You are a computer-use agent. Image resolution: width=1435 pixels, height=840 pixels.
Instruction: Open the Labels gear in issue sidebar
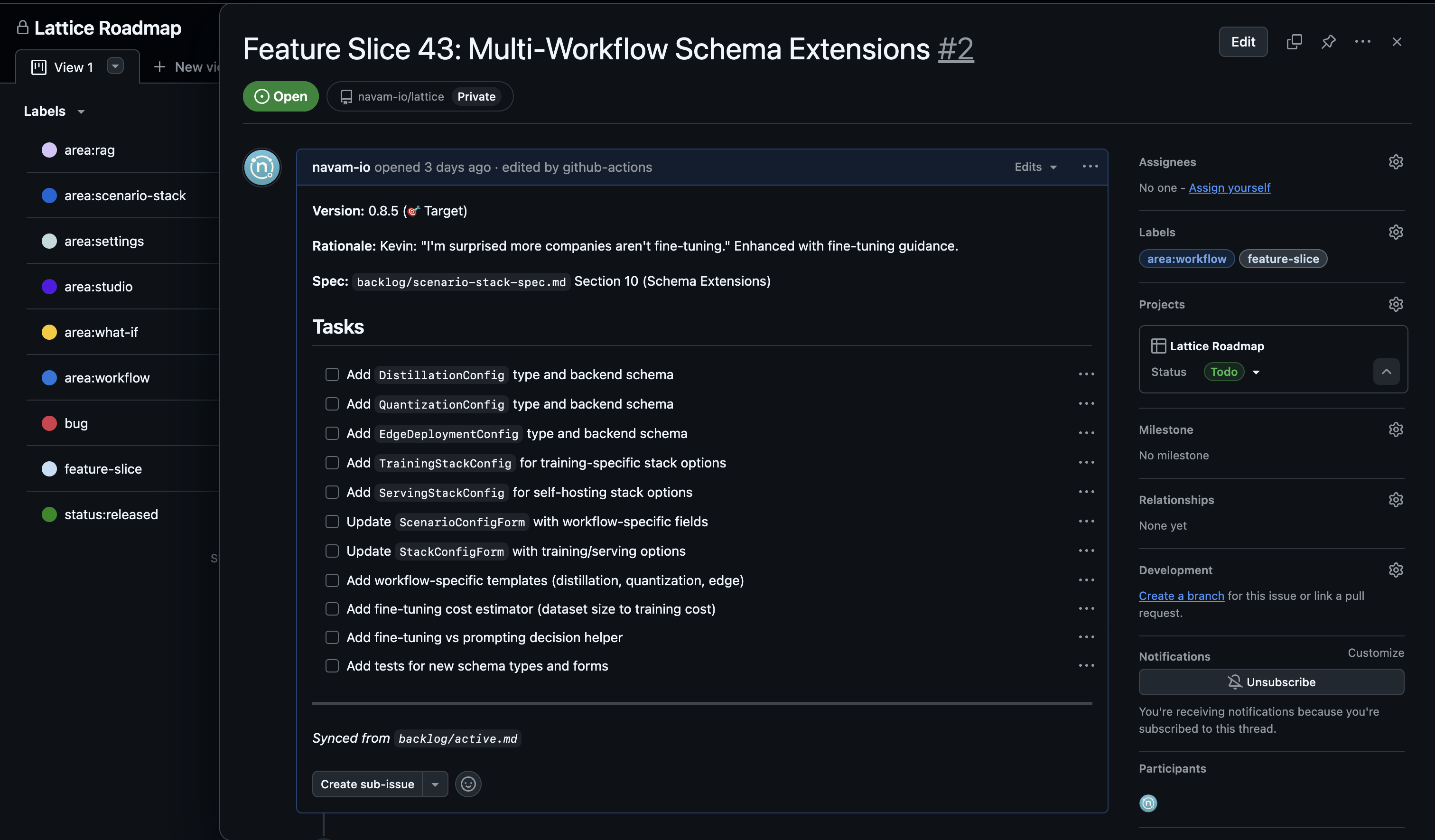click(1395, 233)
